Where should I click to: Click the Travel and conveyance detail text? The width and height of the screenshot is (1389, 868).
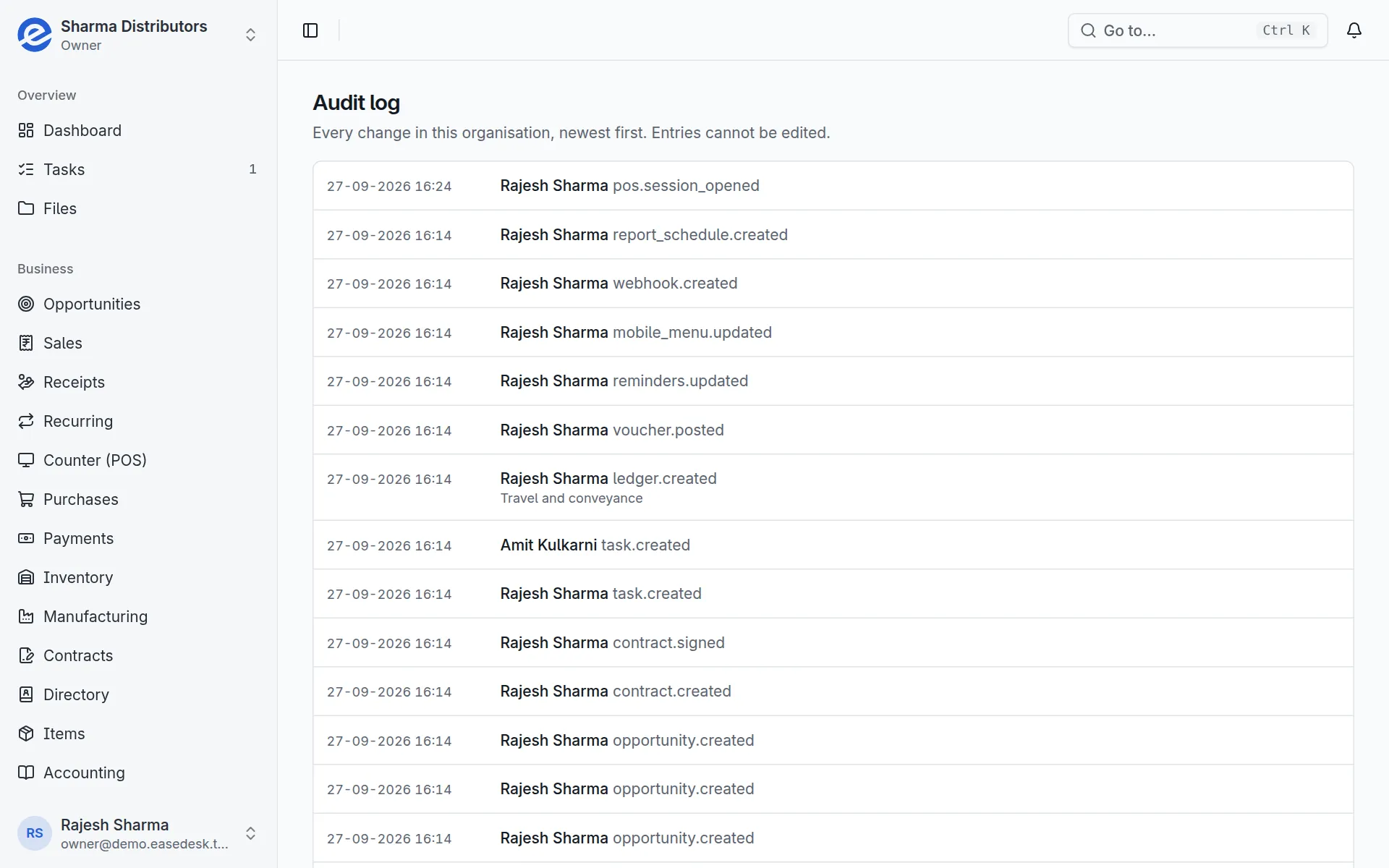(x=572, y=498)
